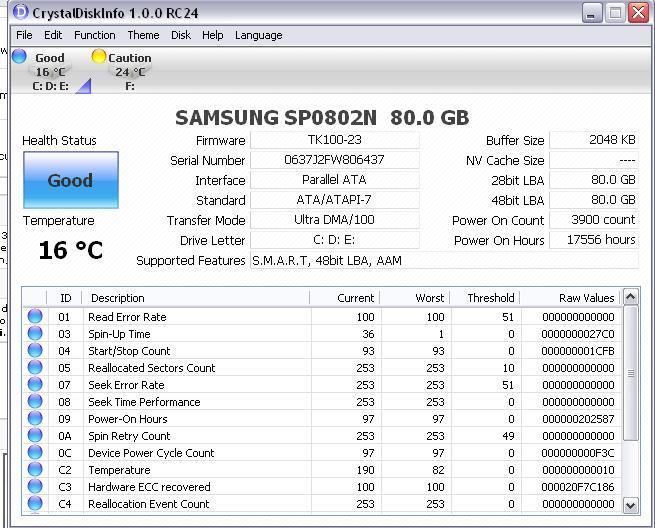This screenshot has width=655, height=528.
Task: Click the status orb for Seek Error Rate
Action: point(35,384)
